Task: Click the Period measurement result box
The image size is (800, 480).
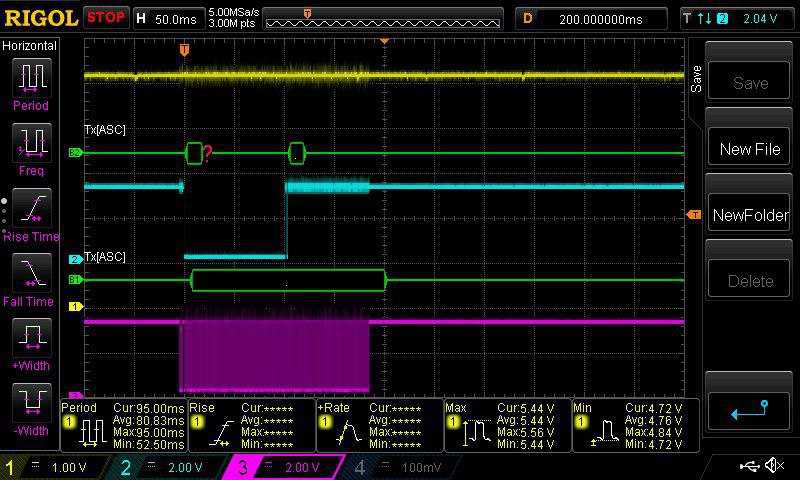Action: pos(123,425)
